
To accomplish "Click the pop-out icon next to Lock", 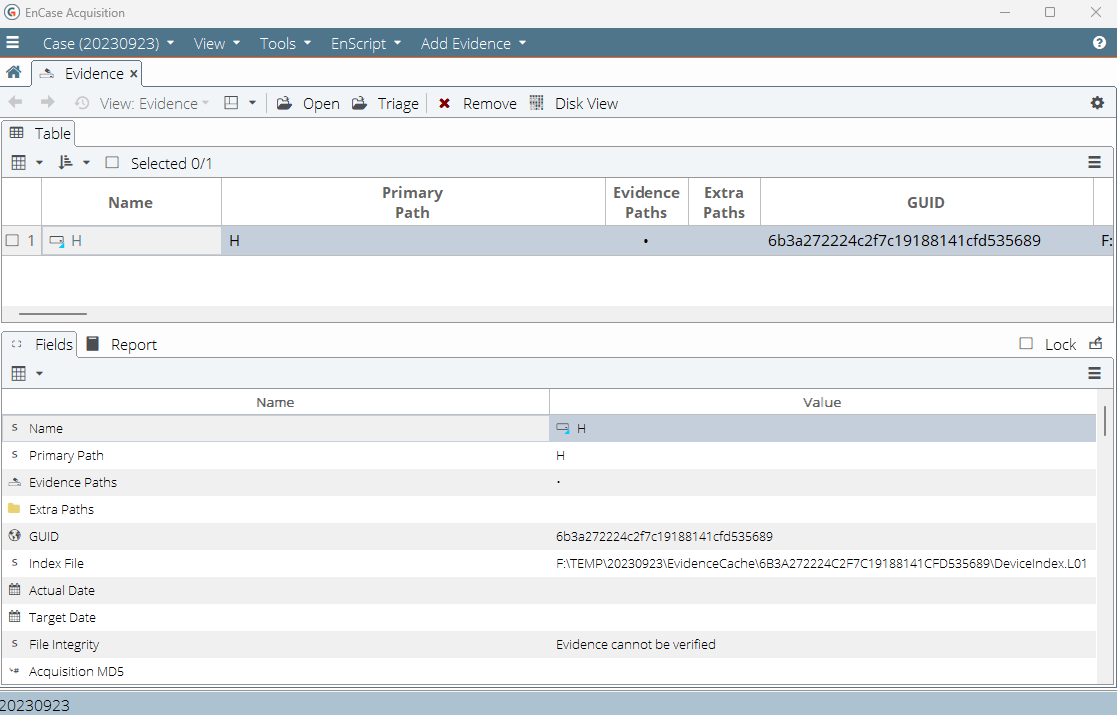I will [1096, 344].
